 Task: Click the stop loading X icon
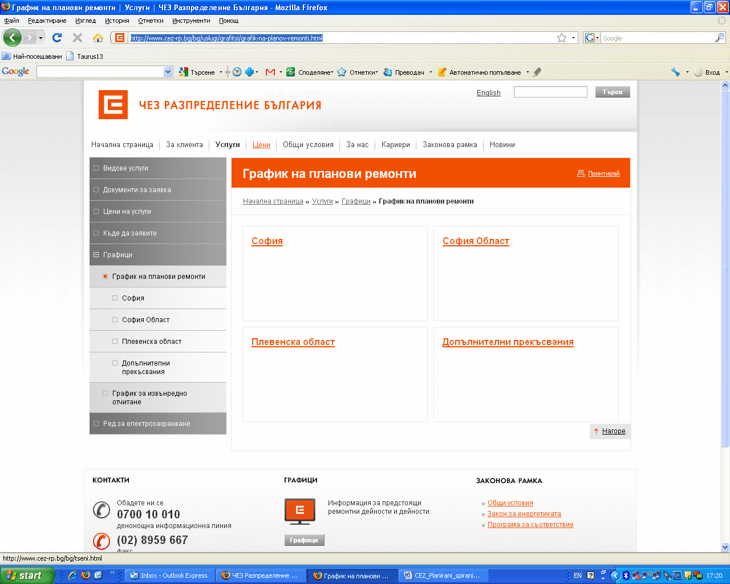78,38
